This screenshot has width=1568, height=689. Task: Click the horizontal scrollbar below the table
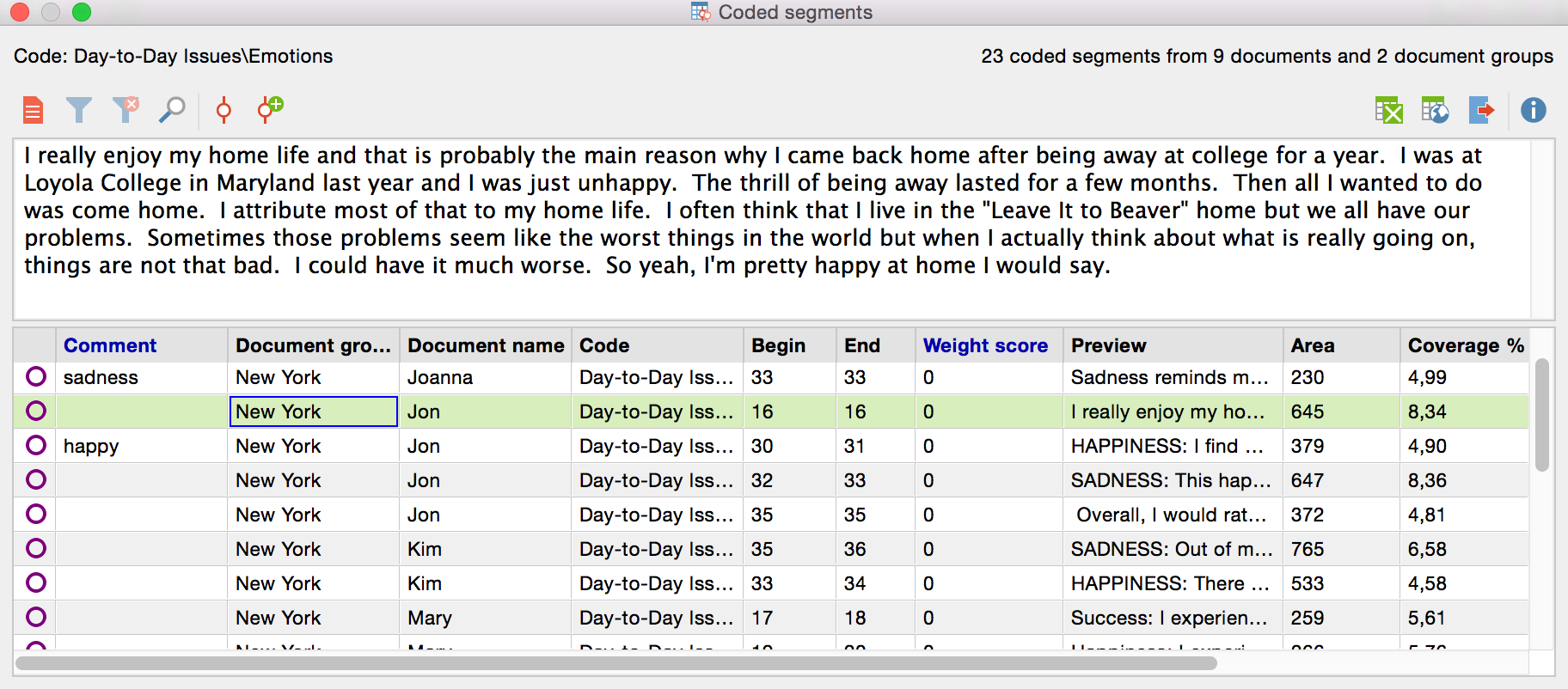pos(616,663)
